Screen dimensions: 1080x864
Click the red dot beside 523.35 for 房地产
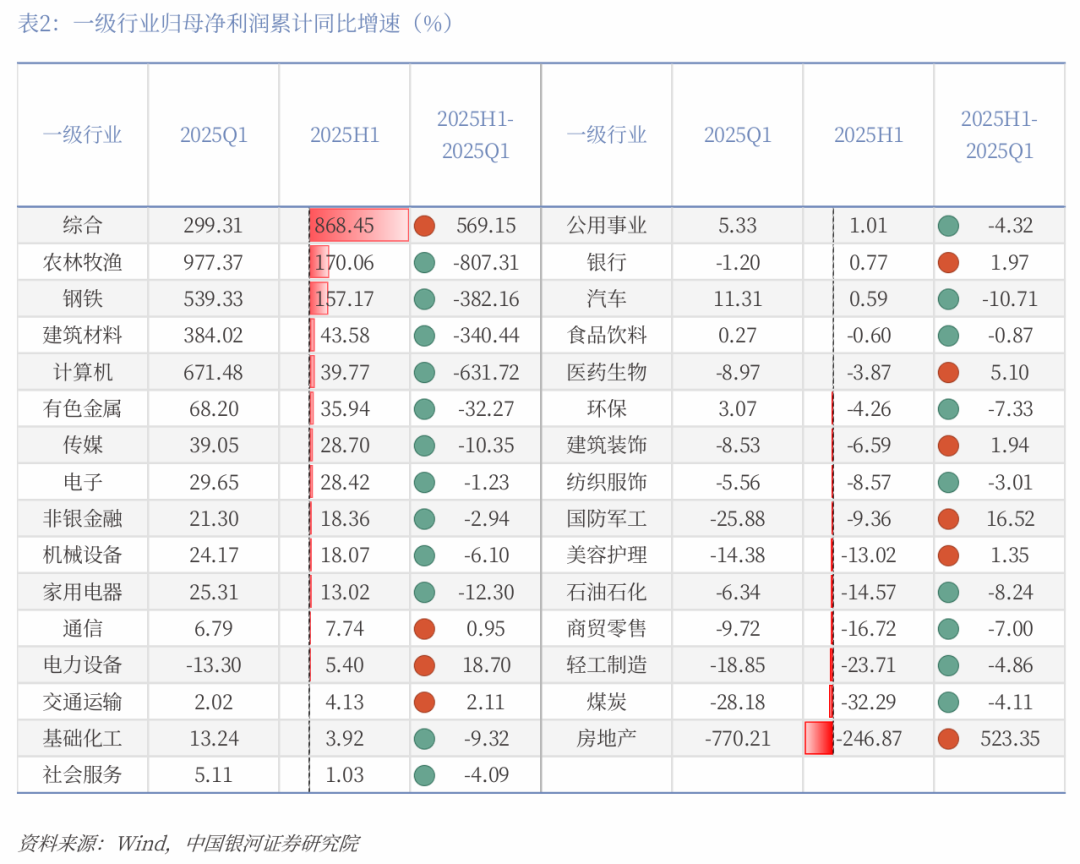pyautogui.click(x=948, y=739)
